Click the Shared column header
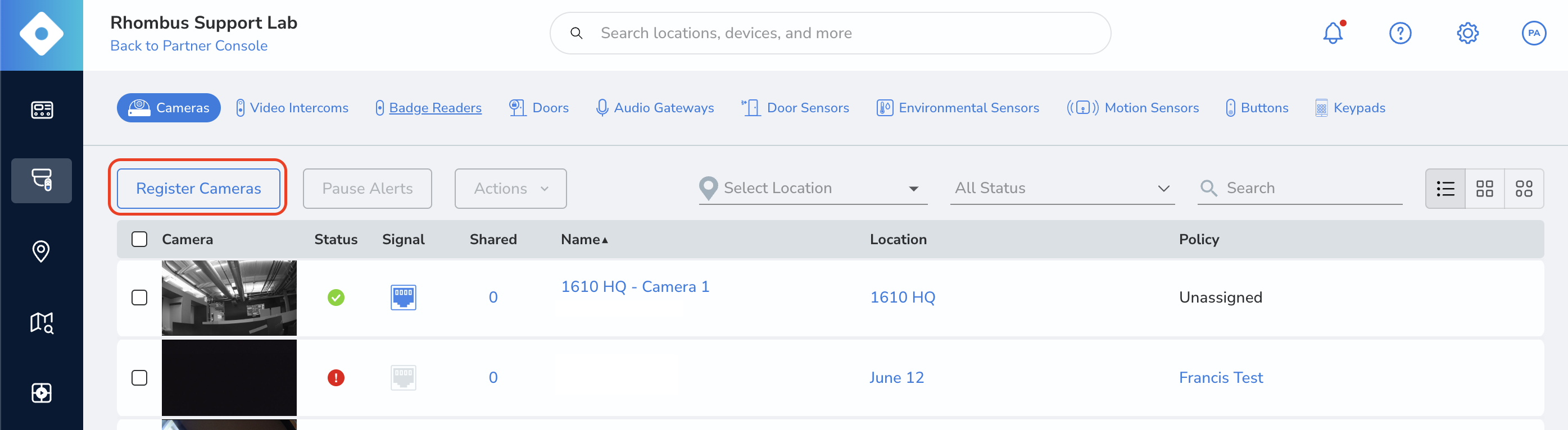 (x=493, y=239)
